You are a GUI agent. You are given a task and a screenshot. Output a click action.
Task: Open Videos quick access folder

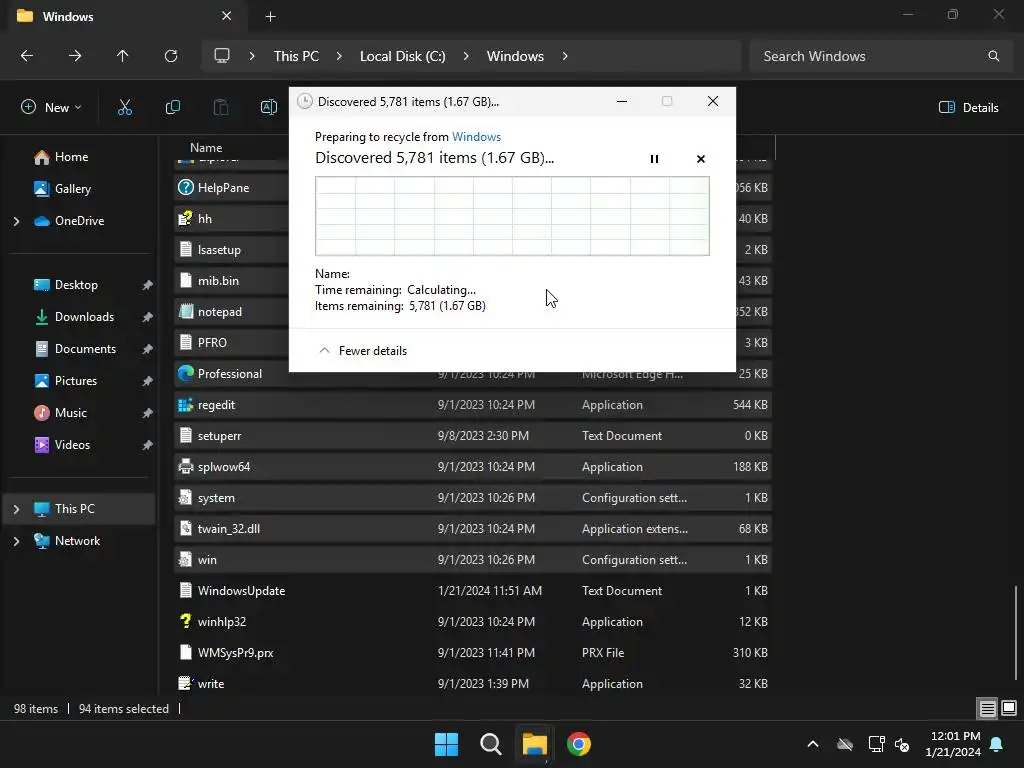(61, 445)
